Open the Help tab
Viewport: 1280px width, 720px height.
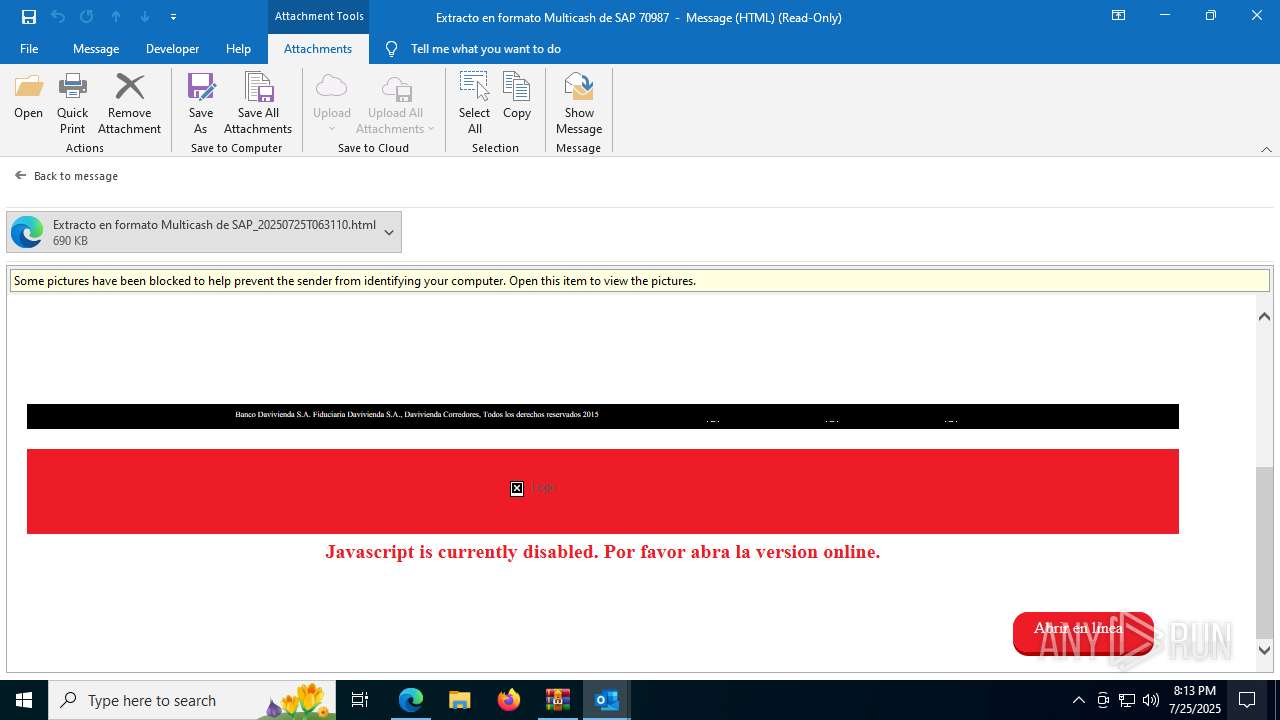click(238, 48)
